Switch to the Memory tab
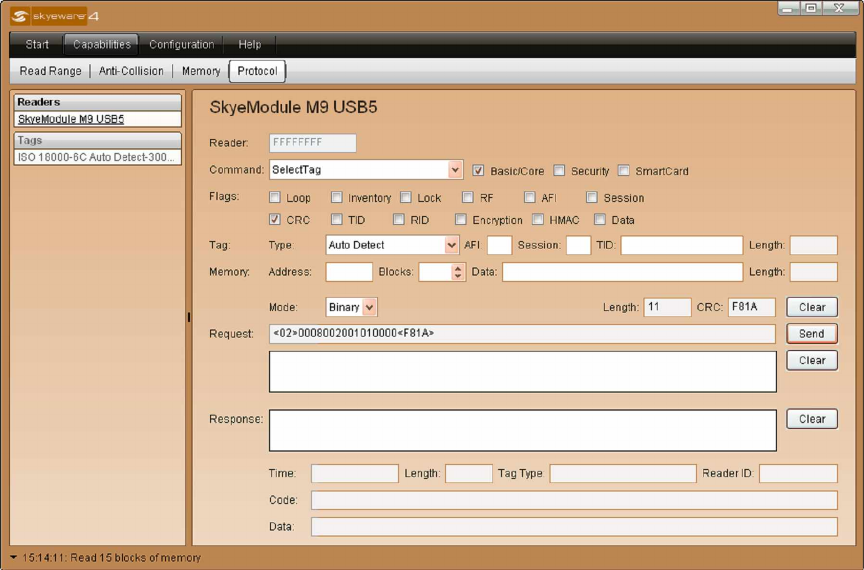The height and width of the screenshot is (570, 864). click(201, 71)
